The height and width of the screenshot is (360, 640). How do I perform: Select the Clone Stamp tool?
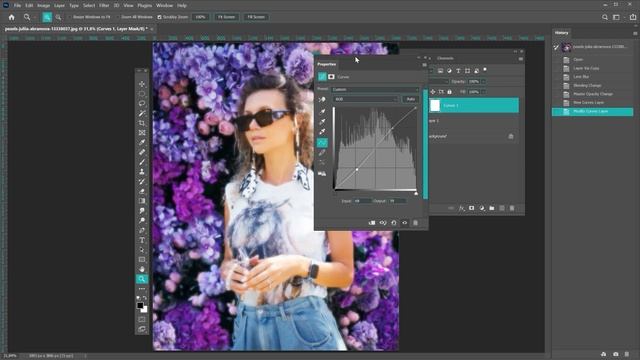click(x=142, y=172)
